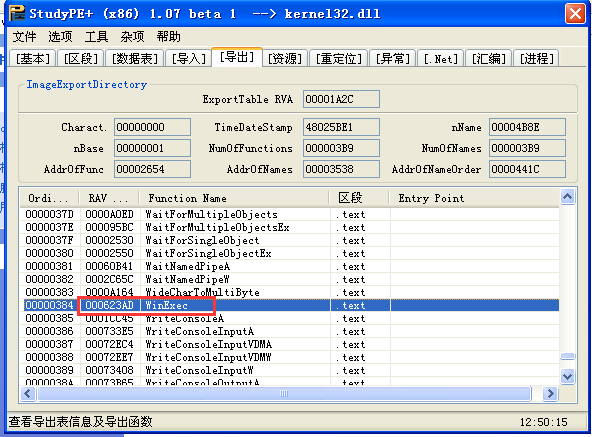The height and width of the screenshot is (437, 592).
Task: Select the WaitNamedPipeA row
Action: click(290, 266)
